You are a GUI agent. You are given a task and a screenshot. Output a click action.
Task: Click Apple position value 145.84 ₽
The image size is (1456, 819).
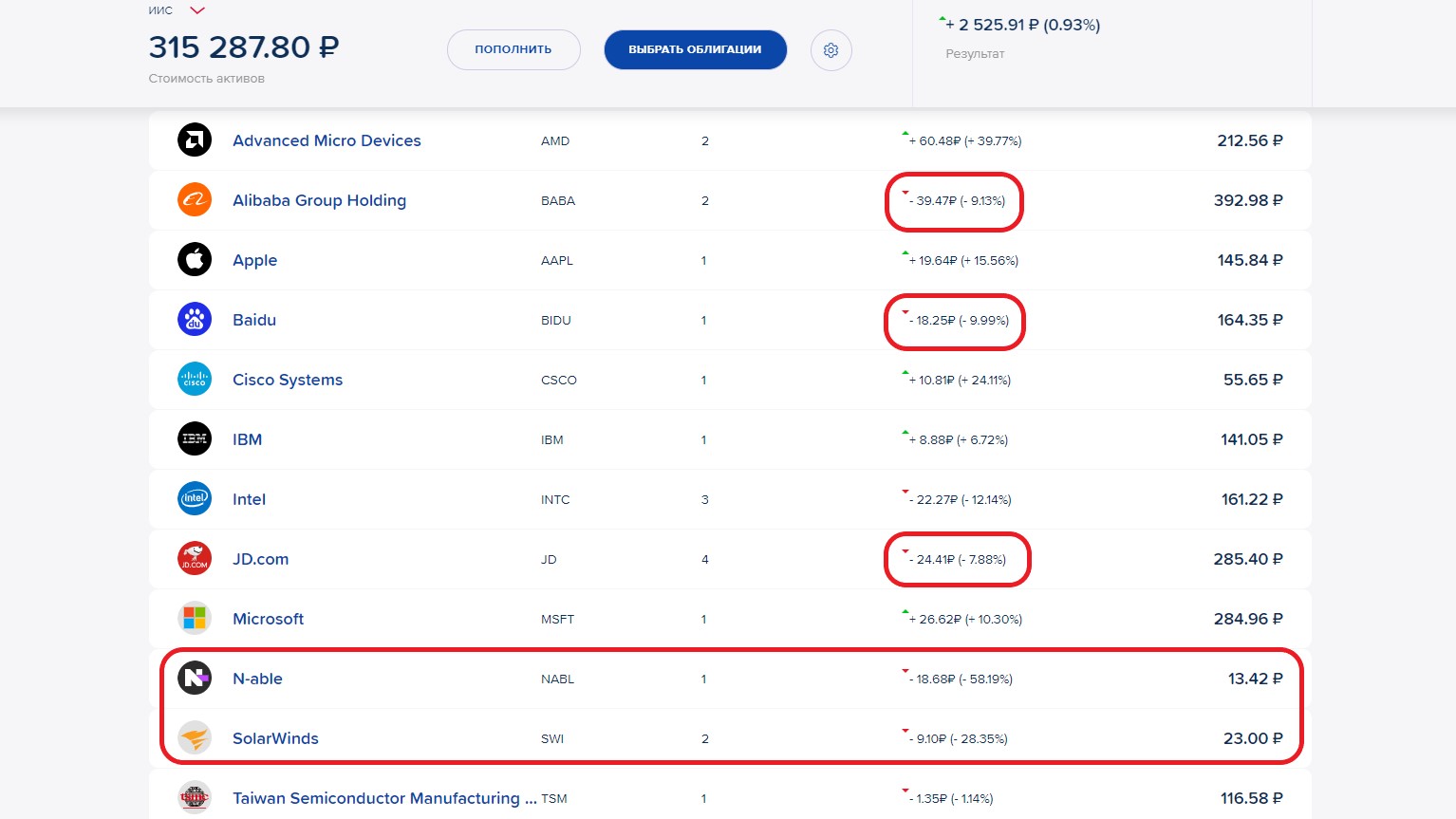1250,260
